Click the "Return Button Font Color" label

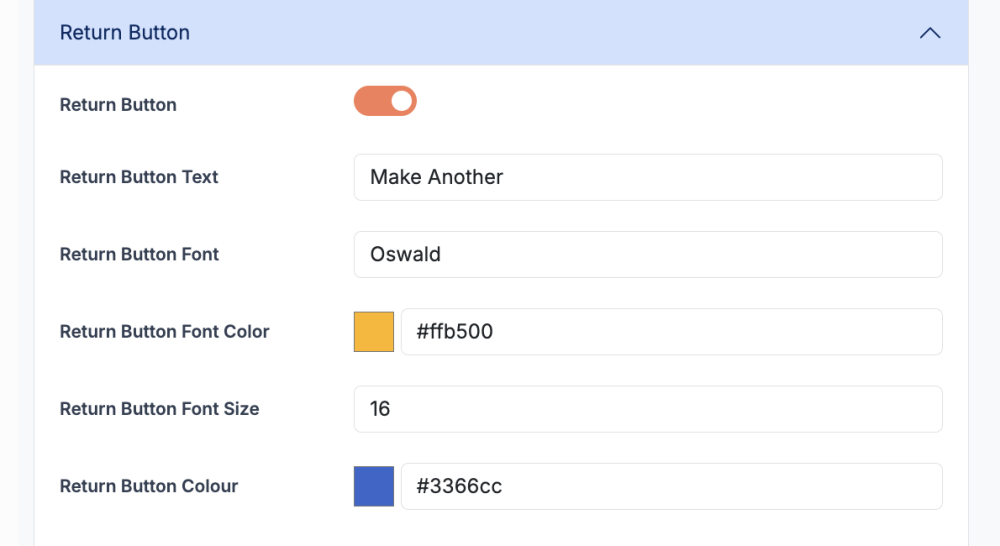165,332
